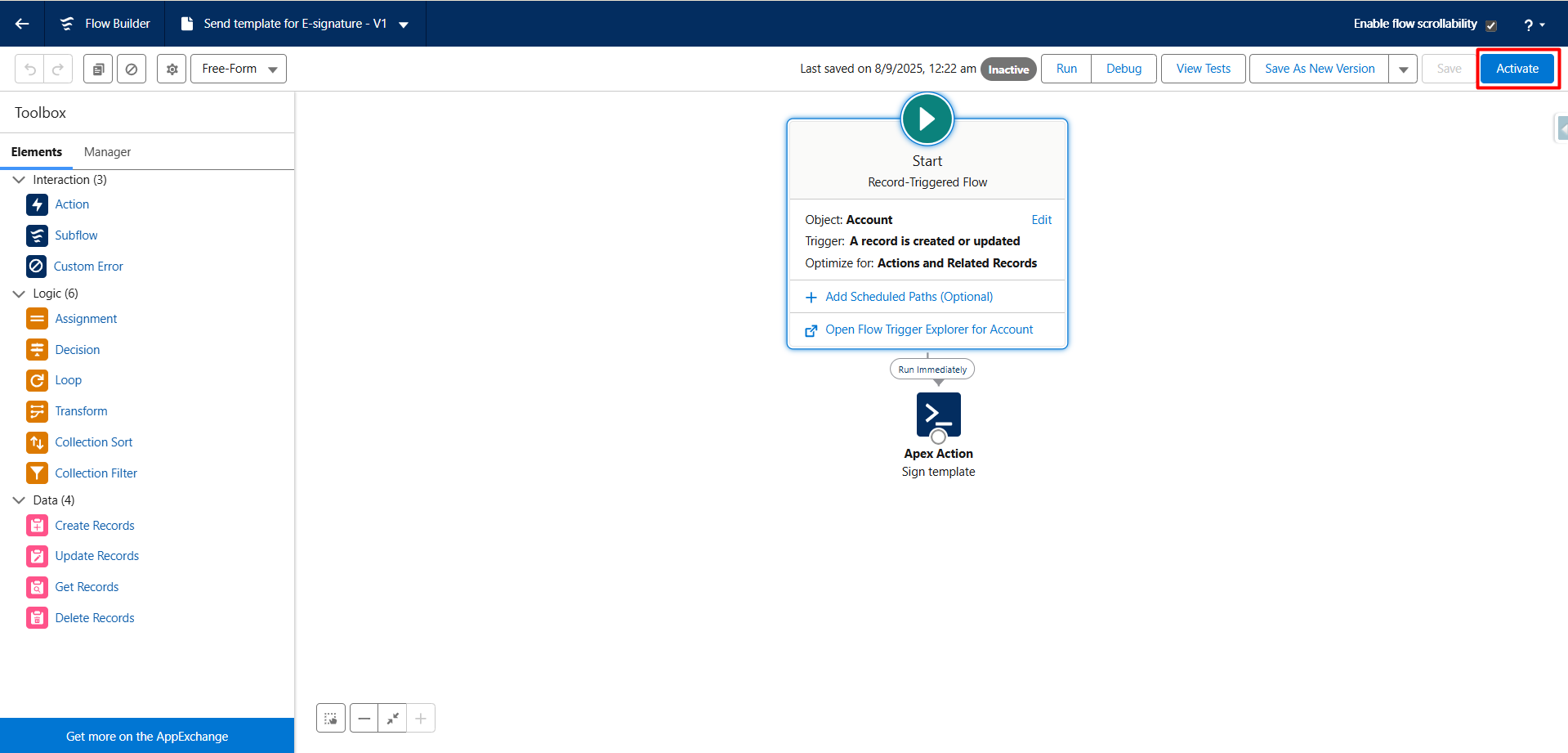The image size is (1568, 753).
Task: Click the Action element label
Action: tap(72, 204)
